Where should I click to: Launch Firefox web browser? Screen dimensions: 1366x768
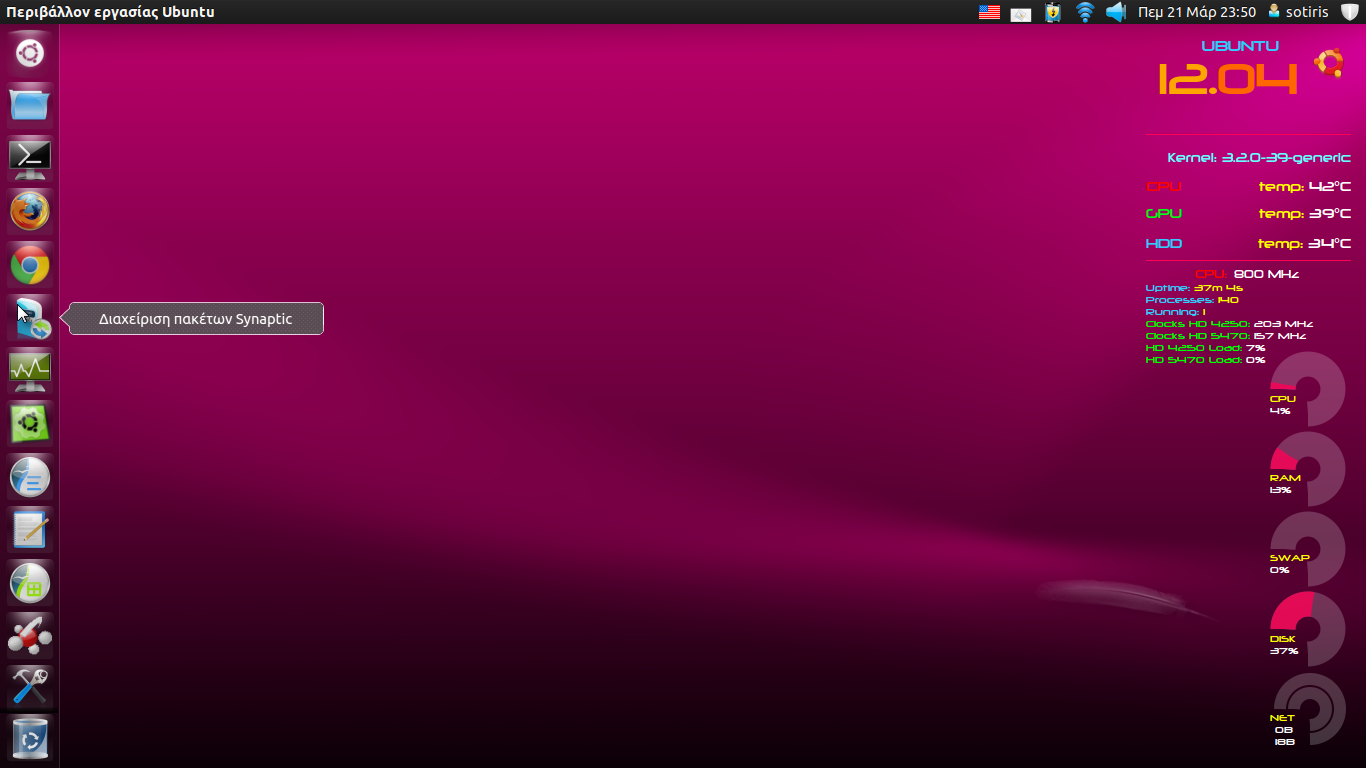pyautogui.click(x=30, y=211)
